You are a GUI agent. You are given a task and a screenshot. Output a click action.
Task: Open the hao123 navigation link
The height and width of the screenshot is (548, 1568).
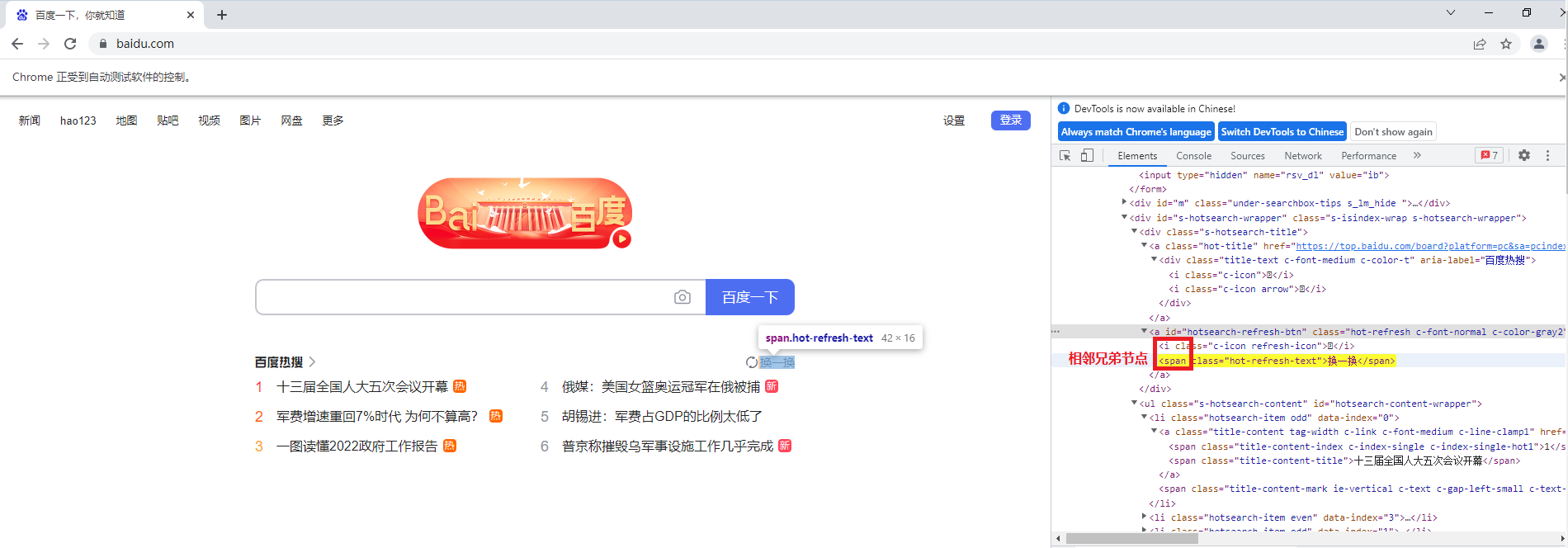pos(78,120)
